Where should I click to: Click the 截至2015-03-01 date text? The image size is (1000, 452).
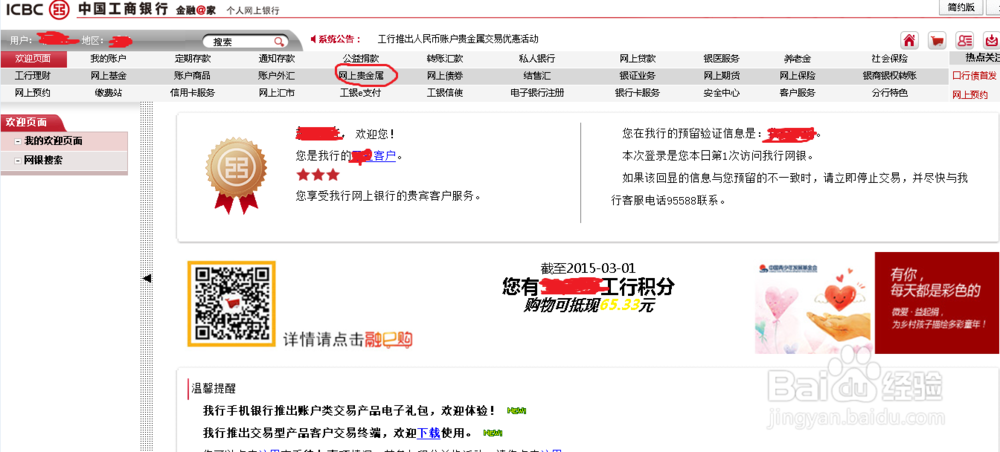point(588,268)
